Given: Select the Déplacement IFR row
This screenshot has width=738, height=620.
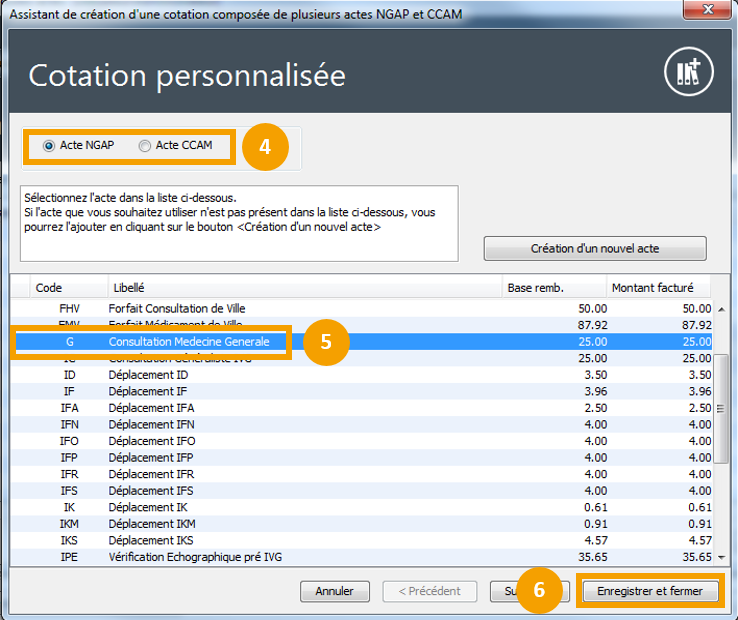Looking at the screenshot, I should coord(361,474).
